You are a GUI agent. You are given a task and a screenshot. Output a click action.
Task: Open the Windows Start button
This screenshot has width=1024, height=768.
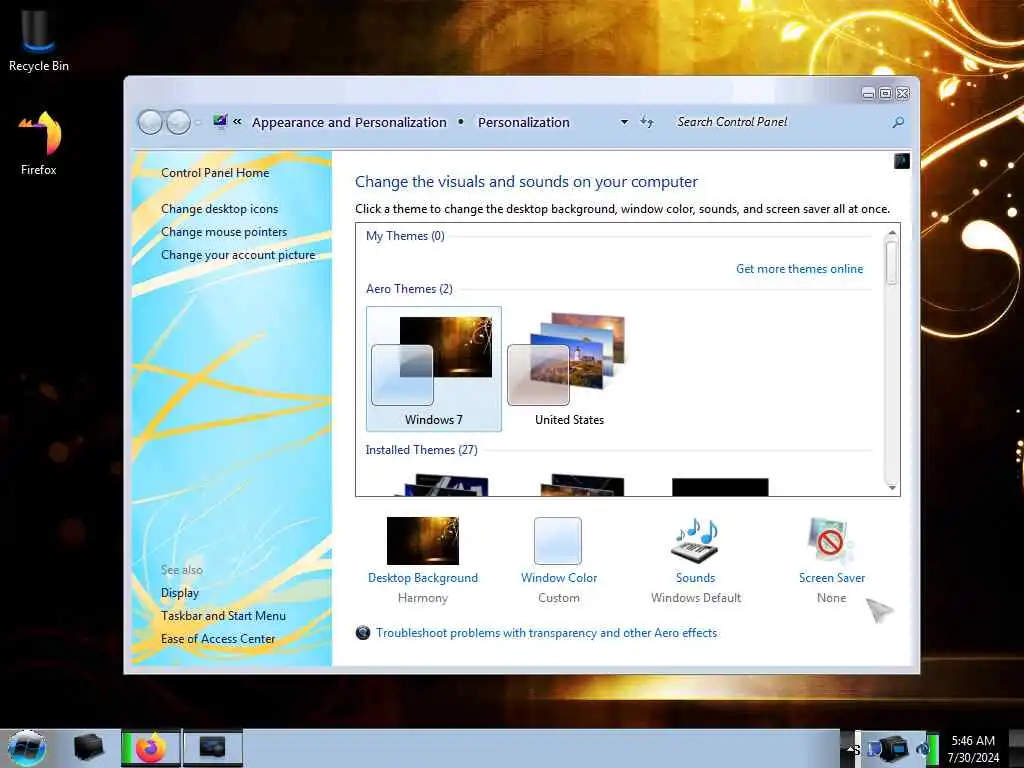click(27, 748)
